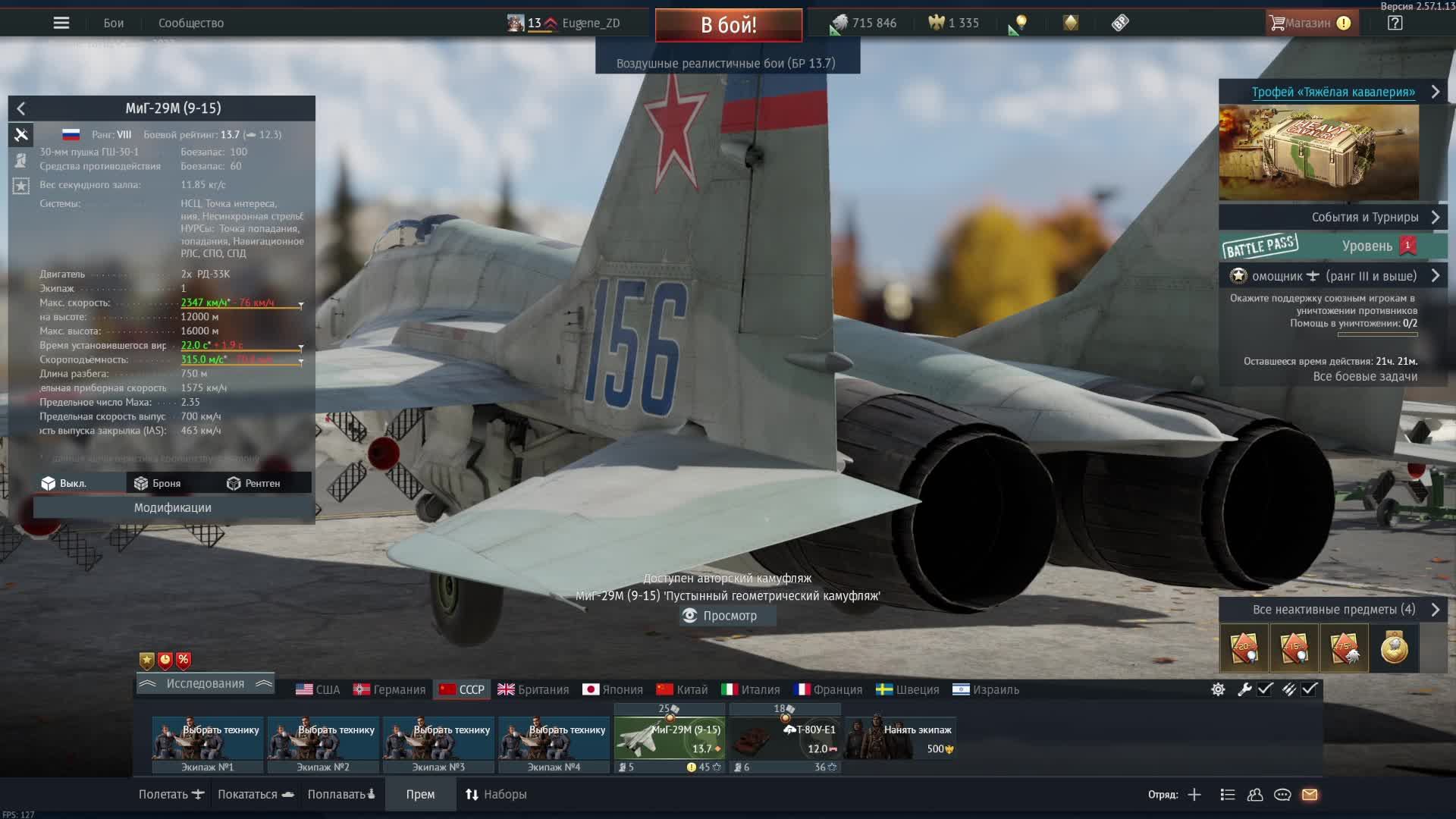Expand Все неактивные предметы (4)
1456x819 pixels.
click(x=1332, y=610)
